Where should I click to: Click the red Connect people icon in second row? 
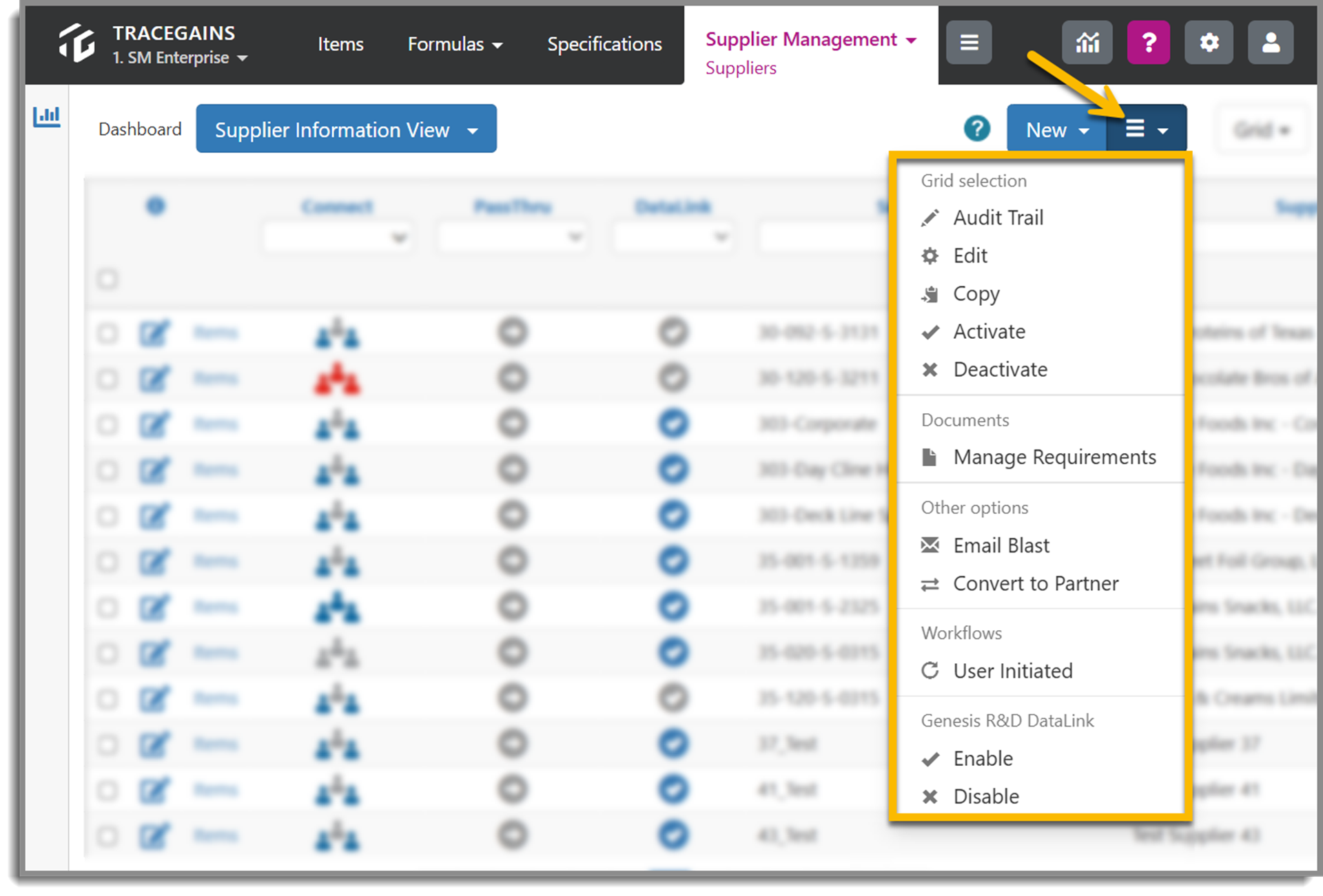pos(337,378)
